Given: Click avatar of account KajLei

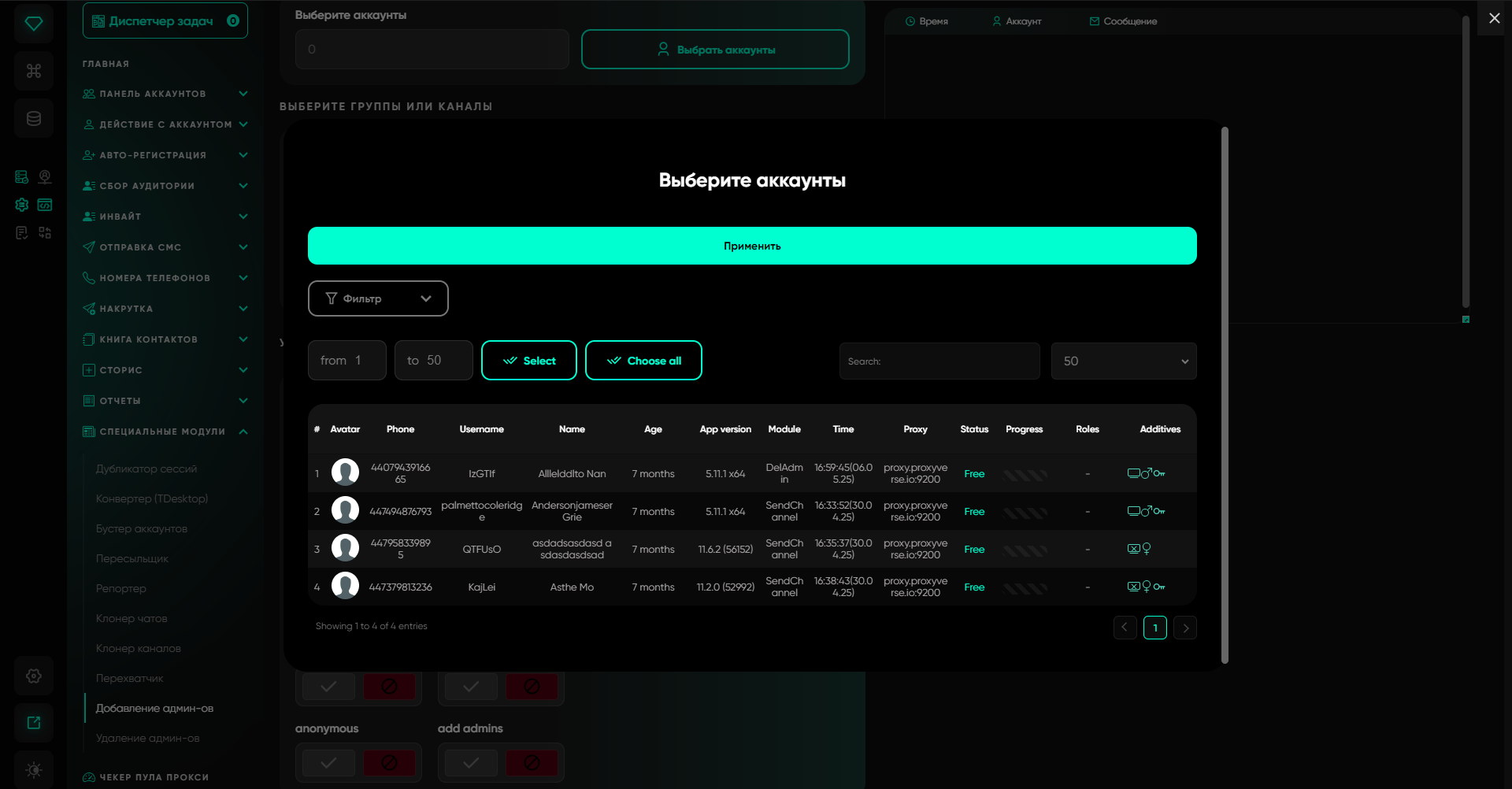Looking at the screenshot, I should tap(345, 587).
